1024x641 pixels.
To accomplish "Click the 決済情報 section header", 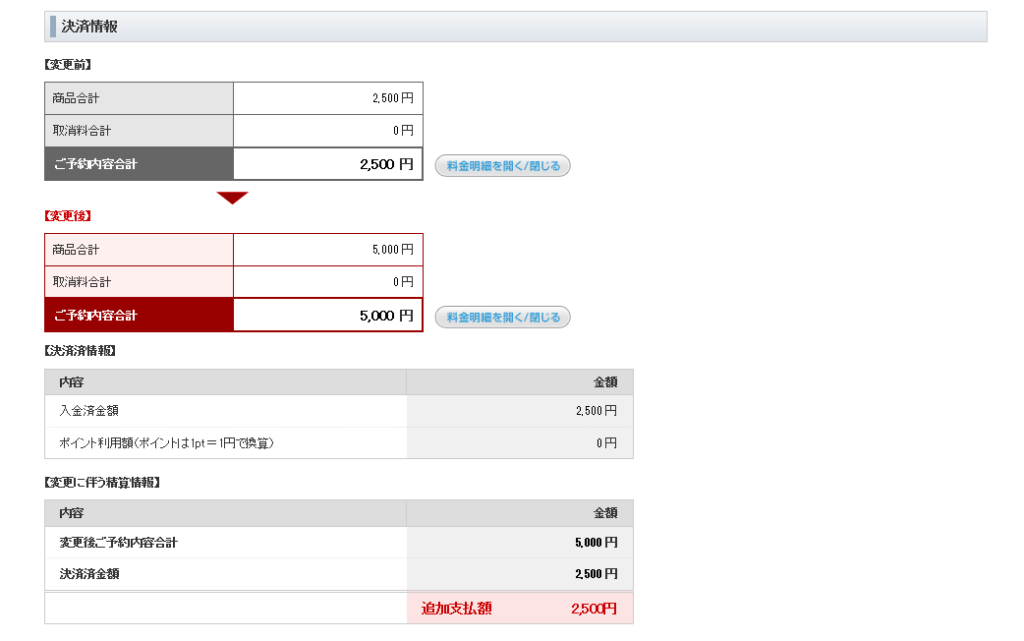I will tap(90, 27).
